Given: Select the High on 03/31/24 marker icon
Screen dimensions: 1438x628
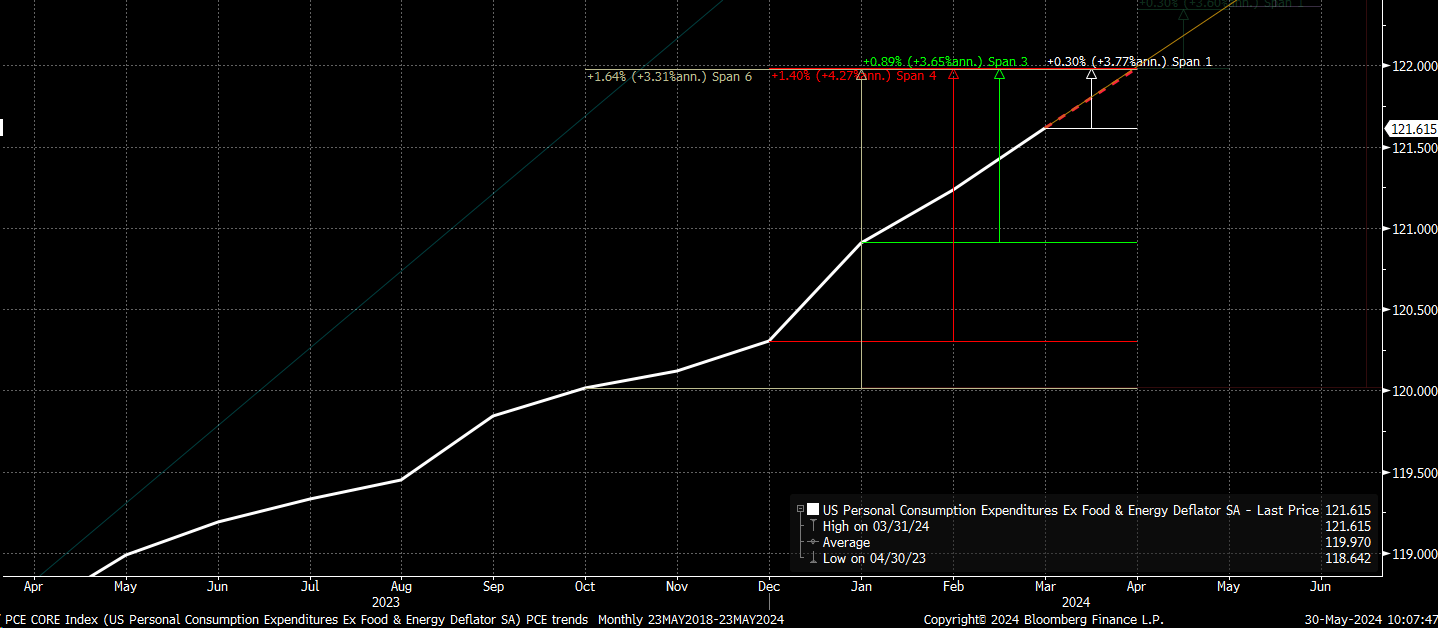Looking at the screenshot, I should [x=812, y=526].
